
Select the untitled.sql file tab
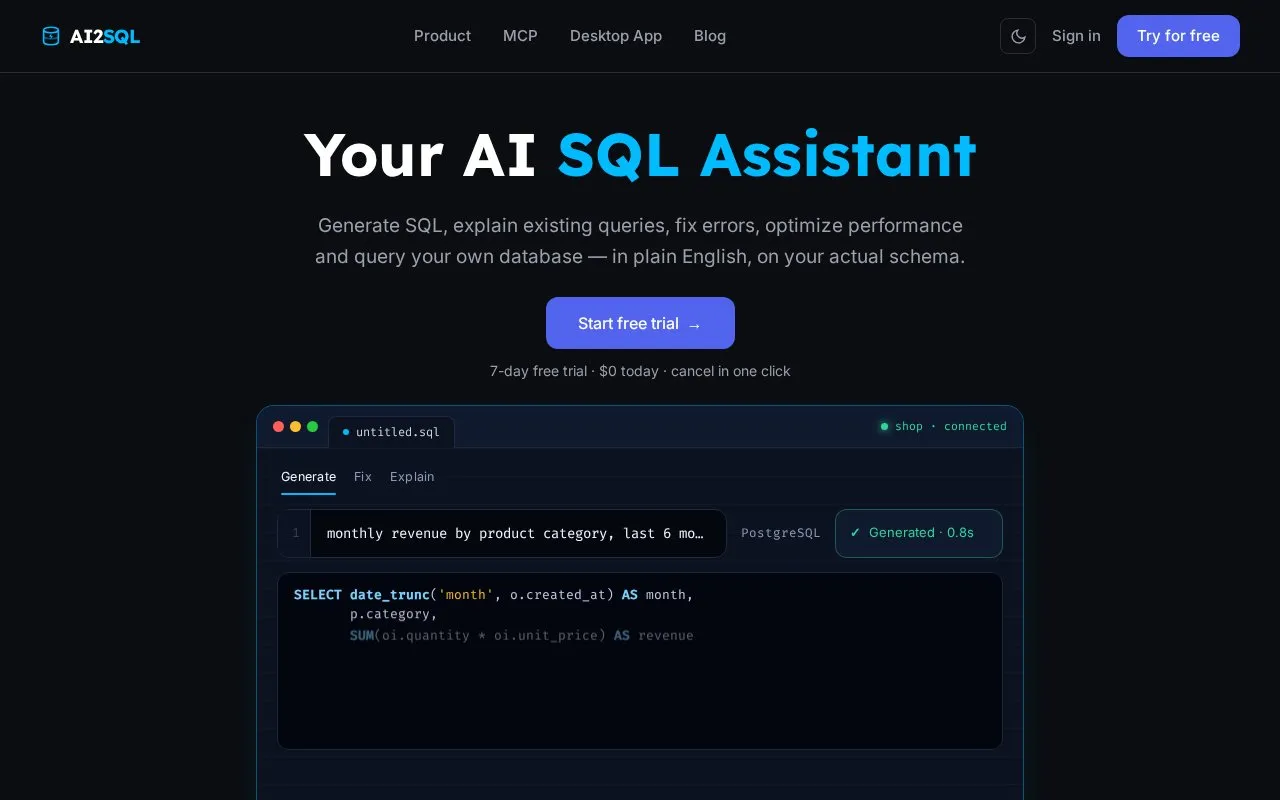[x=391, y=432]
